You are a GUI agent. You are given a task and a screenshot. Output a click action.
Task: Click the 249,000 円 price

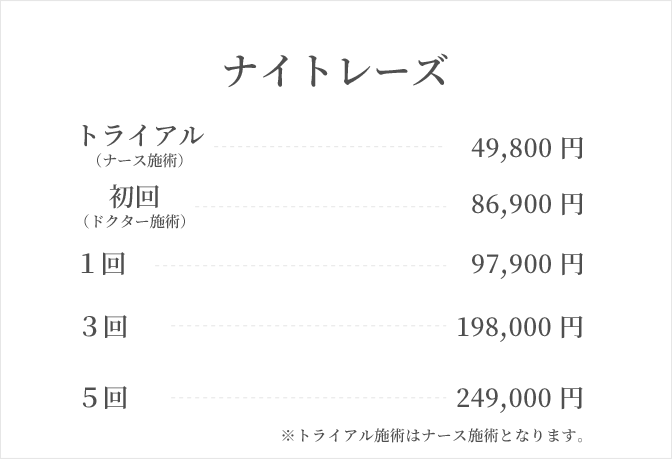(x=519, y=398)
